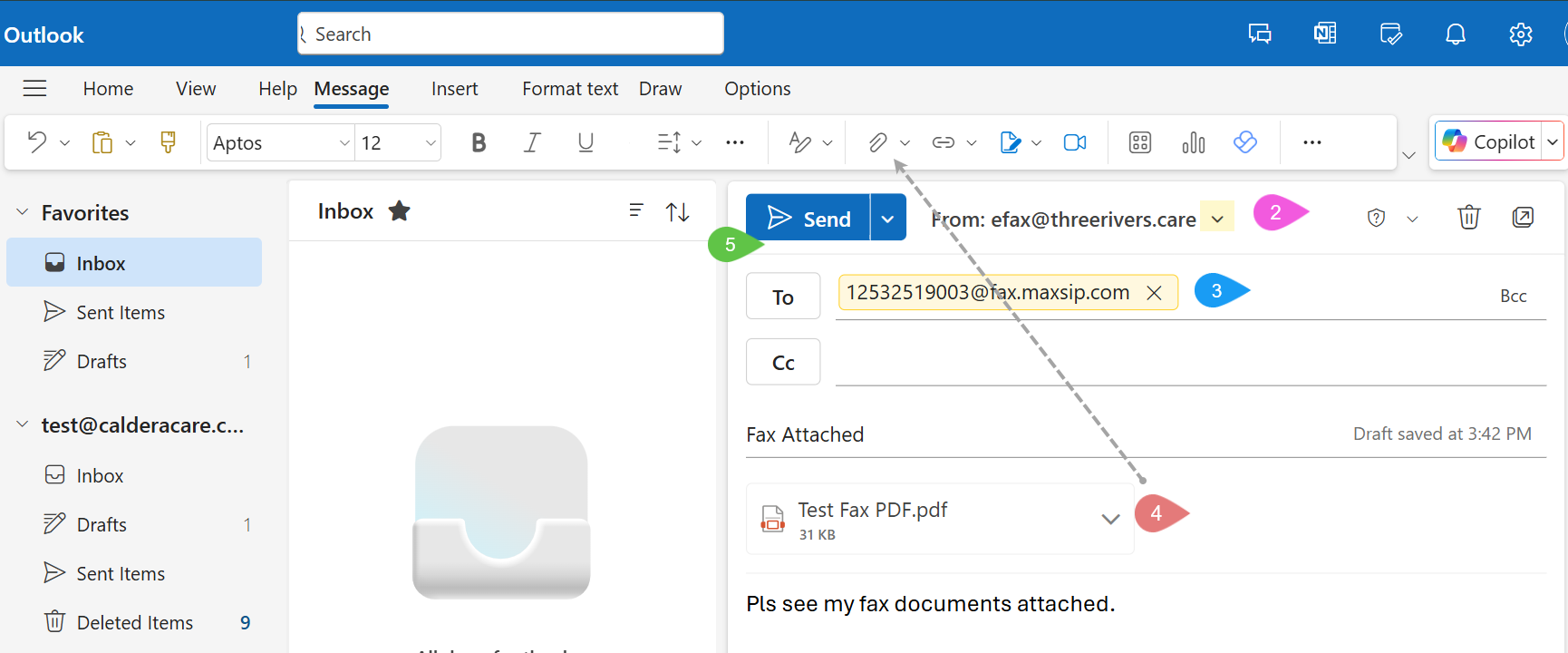Open the Home tab

pos(108,89)
